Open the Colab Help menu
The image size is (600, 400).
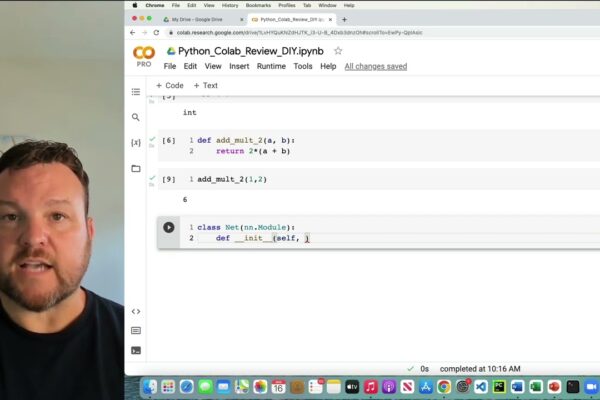[x=328, y=66]
